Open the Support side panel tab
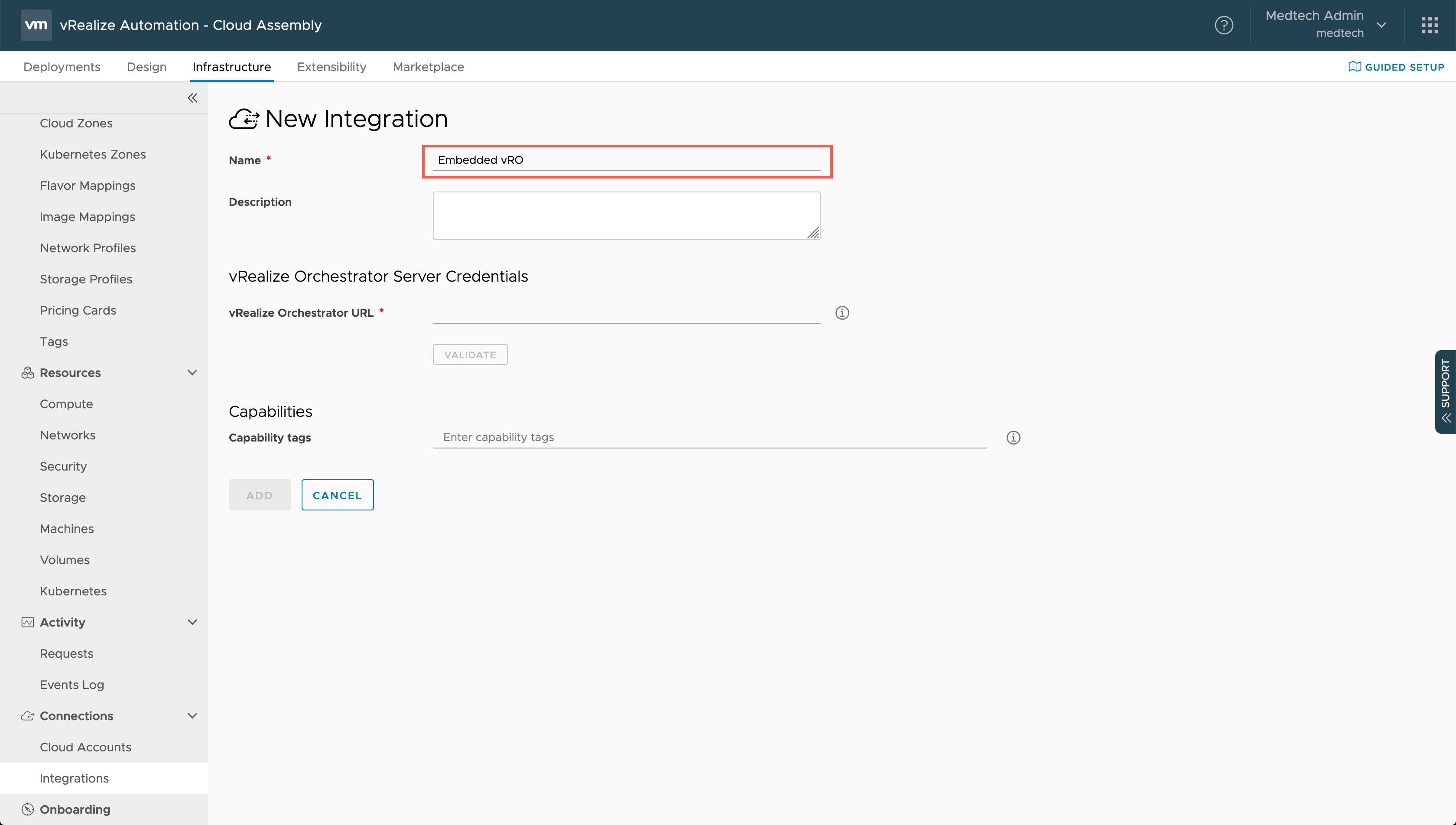 (x=1445, y=392)
